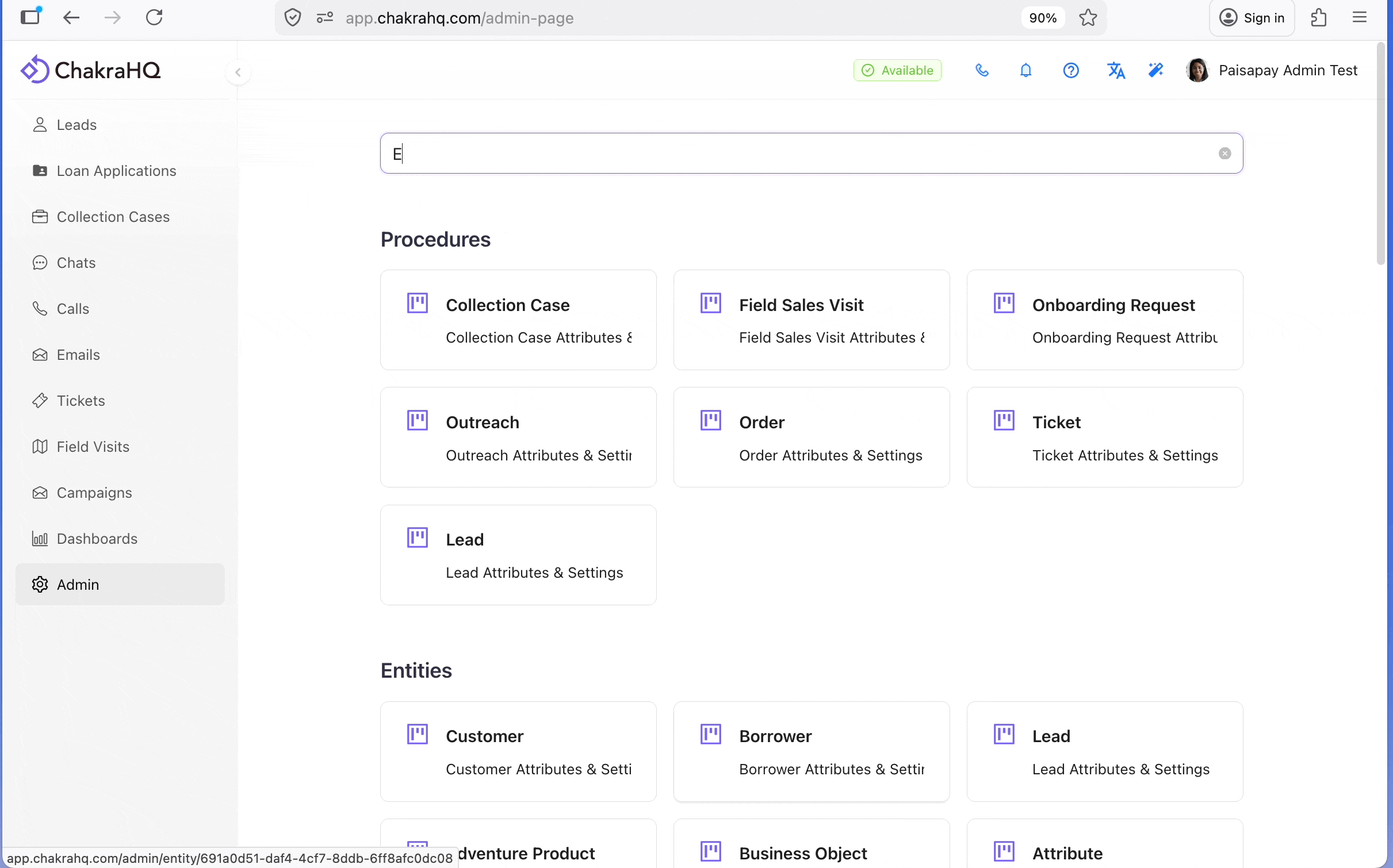1393x868 pixels.
Task: Toggle the Available status badge
Action: coord(897,70)
